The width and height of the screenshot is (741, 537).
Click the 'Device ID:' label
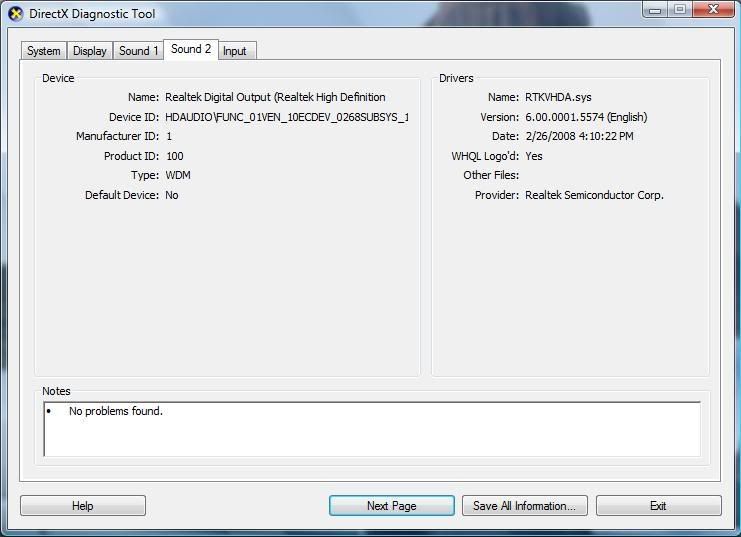click(x=134, y=117)
